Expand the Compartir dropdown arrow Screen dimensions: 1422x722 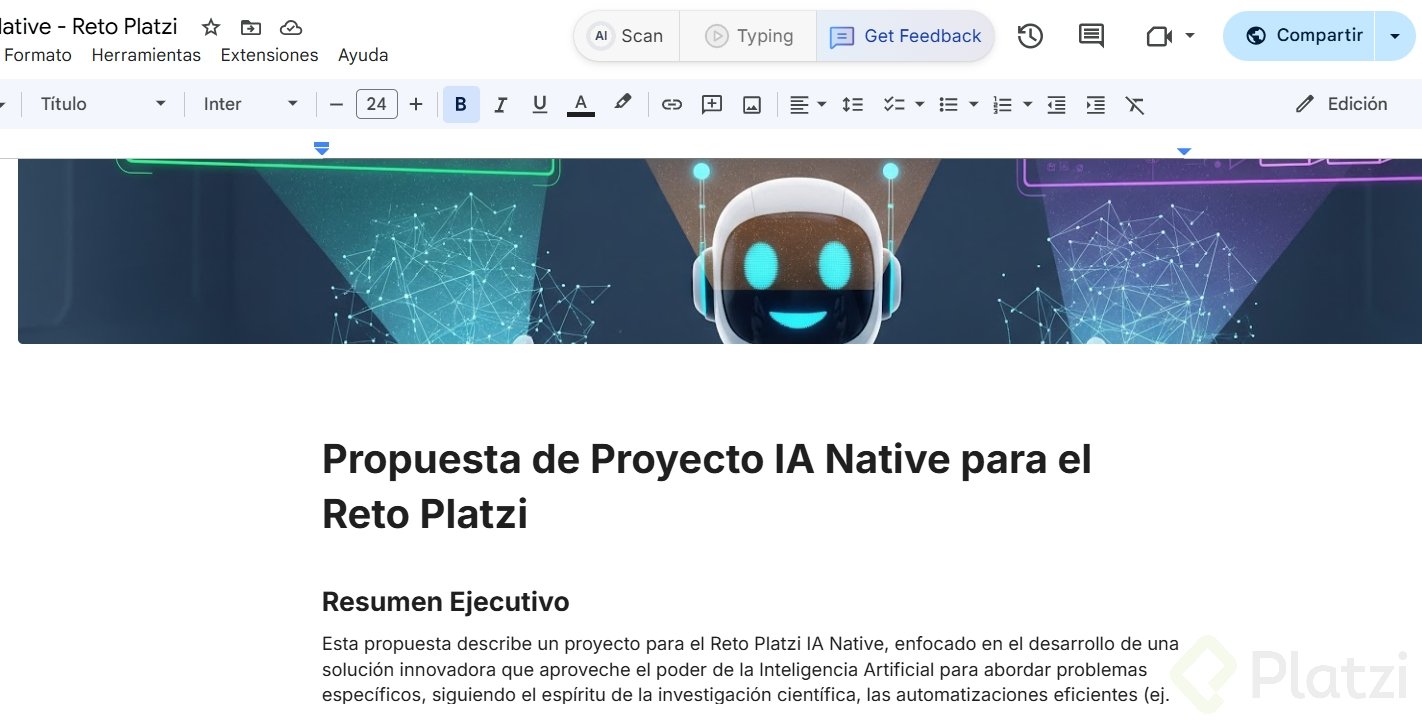(1395, 36)
